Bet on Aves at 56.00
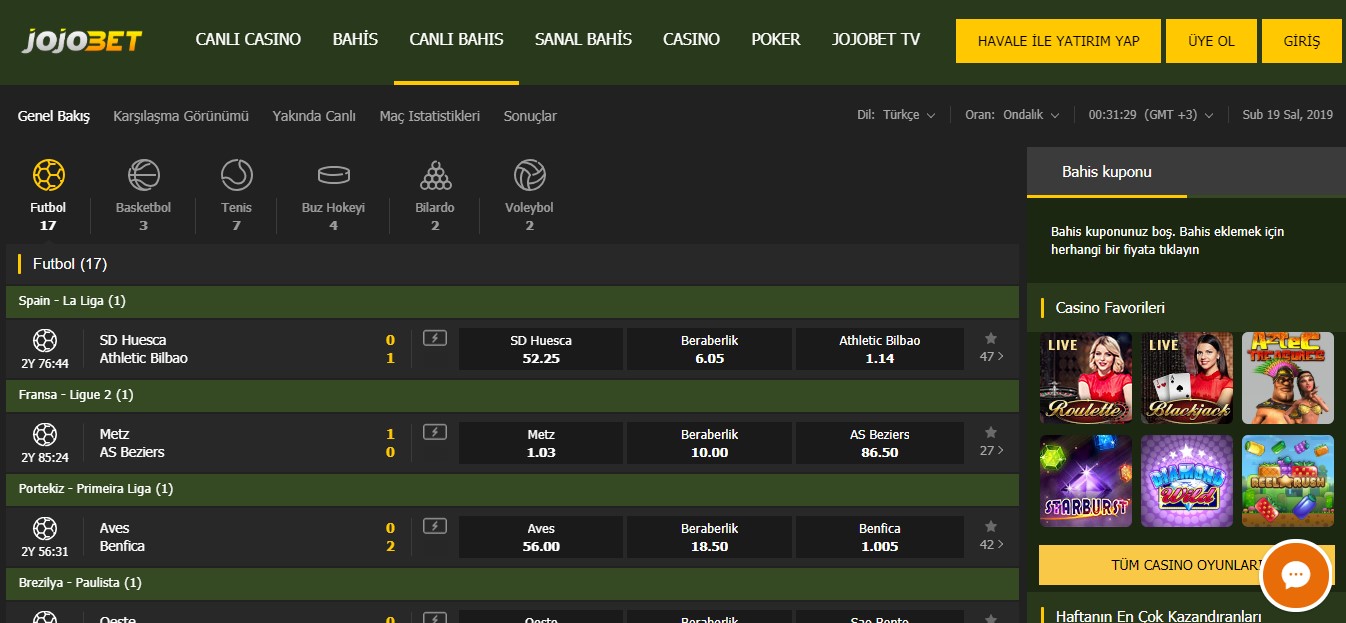This screenshot has width=1346, height=623. (541, 537)
